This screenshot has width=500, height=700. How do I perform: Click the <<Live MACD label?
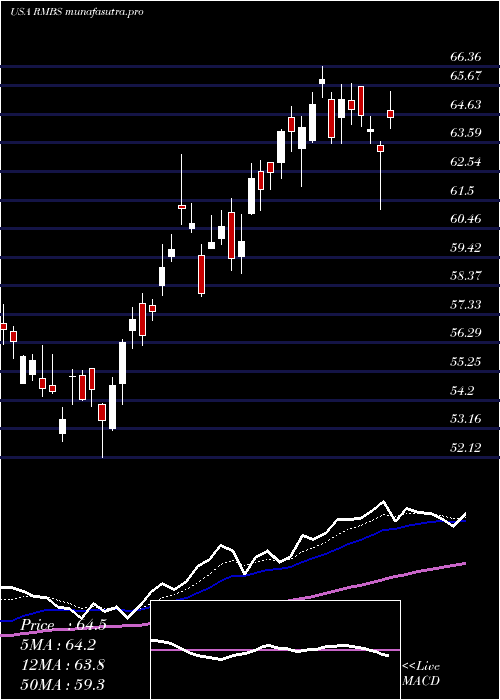pyautogui.click(x=421, y=674)
